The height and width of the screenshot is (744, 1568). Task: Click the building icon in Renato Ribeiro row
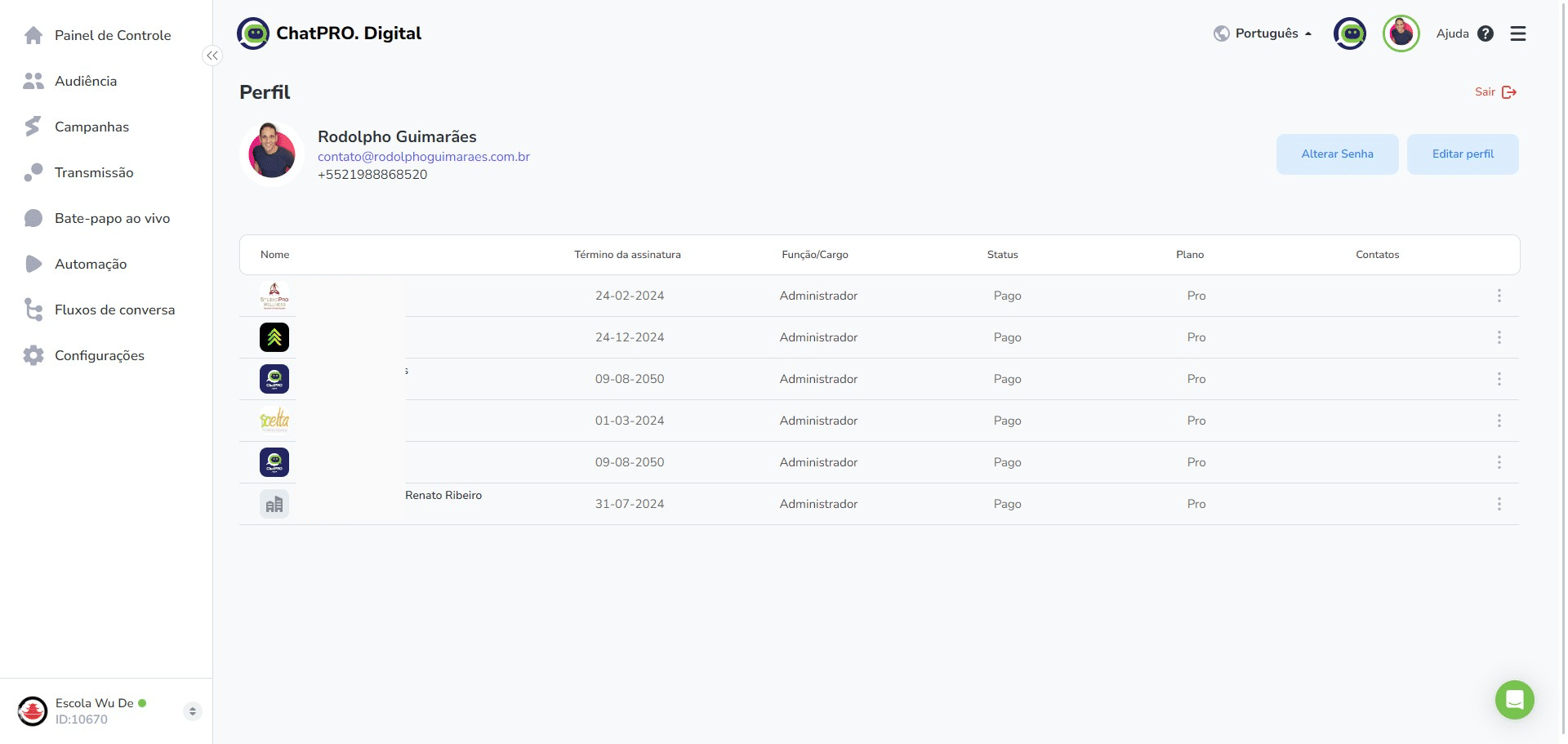(x=274, y=504)
